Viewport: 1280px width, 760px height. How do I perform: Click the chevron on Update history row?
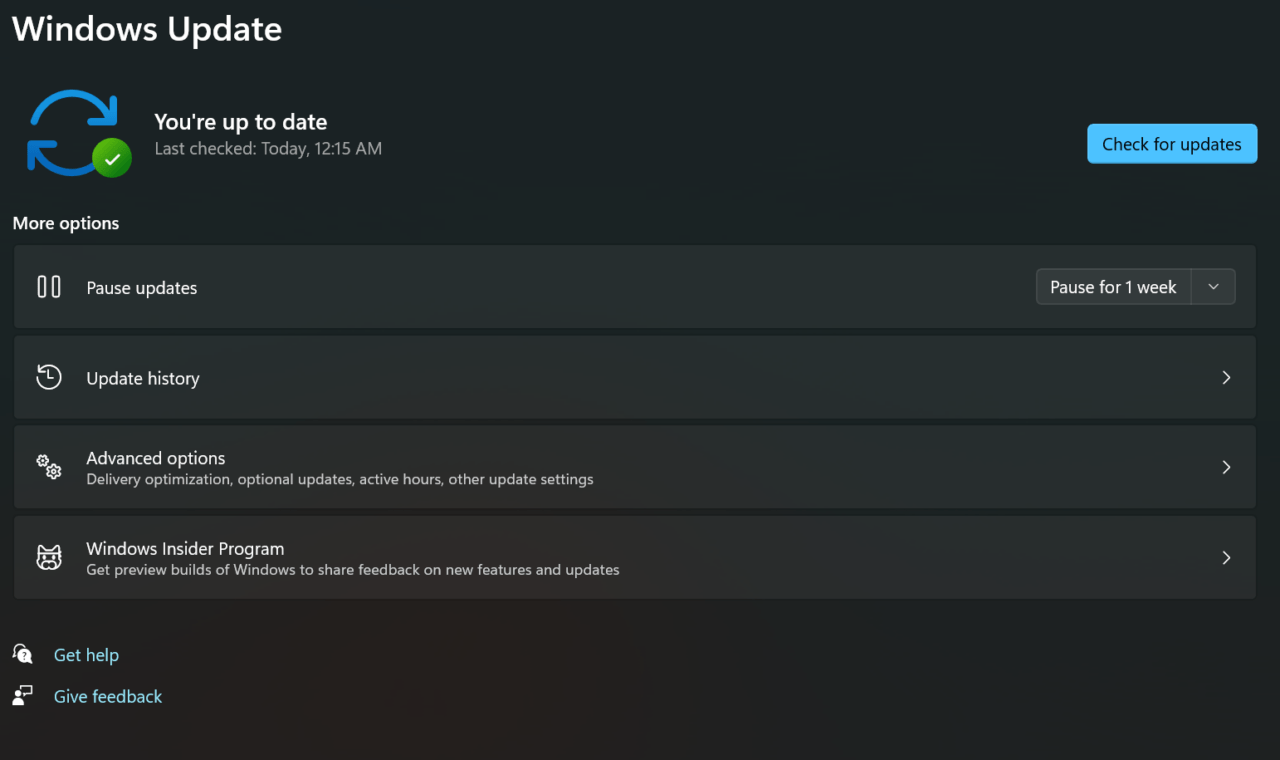tap(1226, 378)
